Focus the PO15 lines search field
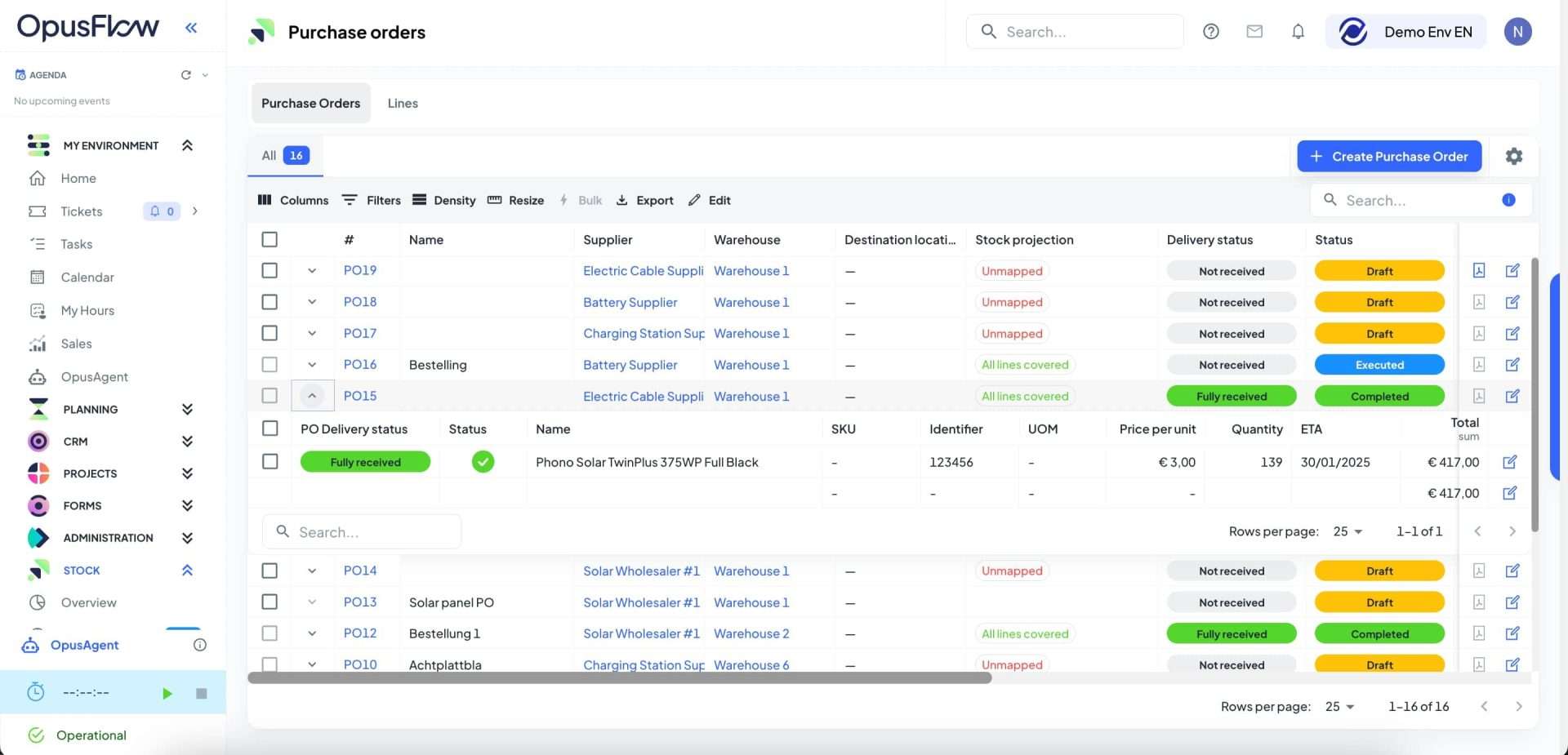Viewport: 1568px width, 755px height. point(362,531)
